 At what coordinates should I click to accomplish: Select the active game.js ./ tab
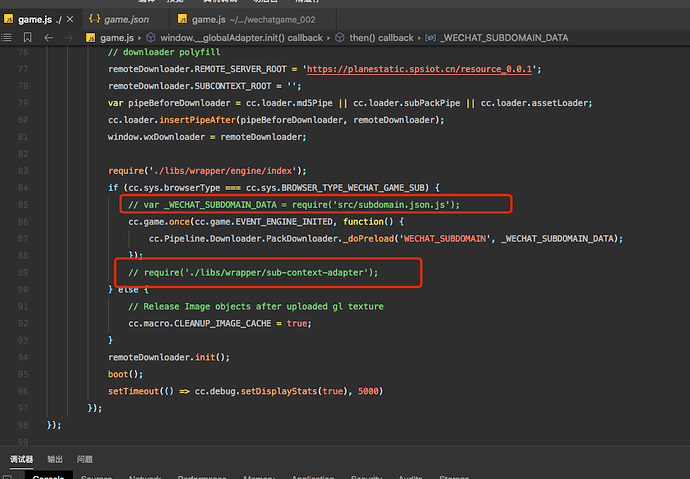click(40, 19)
